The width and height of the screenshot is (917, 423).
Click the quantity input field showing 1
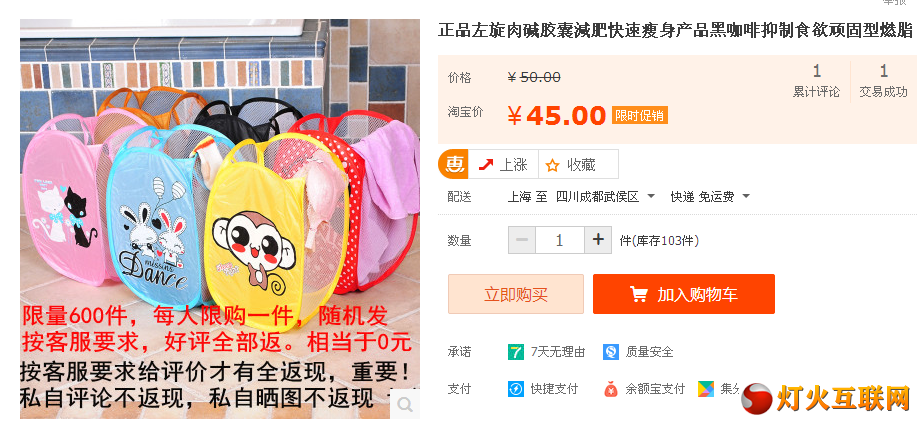click(560, 240)
